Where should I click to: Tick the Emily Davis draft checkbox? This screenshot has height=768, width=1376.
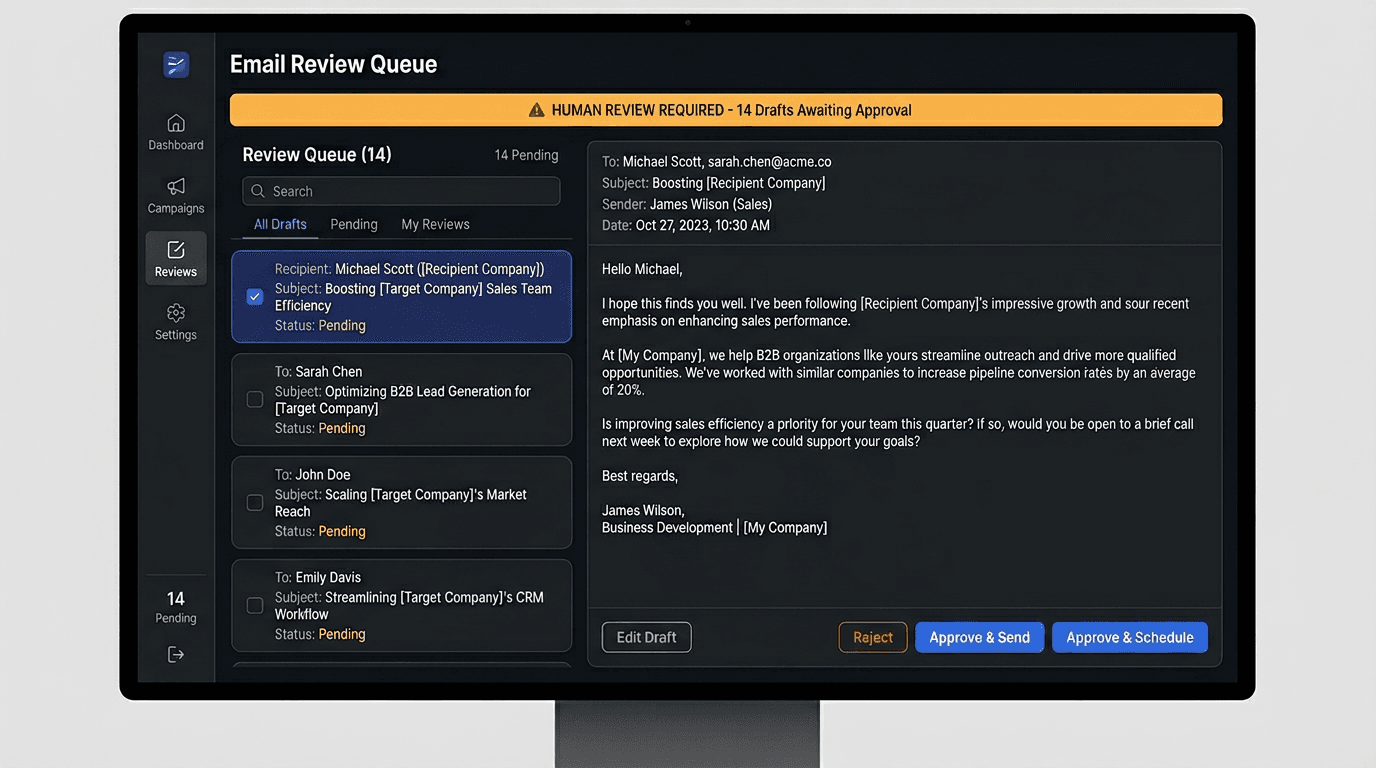tap(255, 605)
